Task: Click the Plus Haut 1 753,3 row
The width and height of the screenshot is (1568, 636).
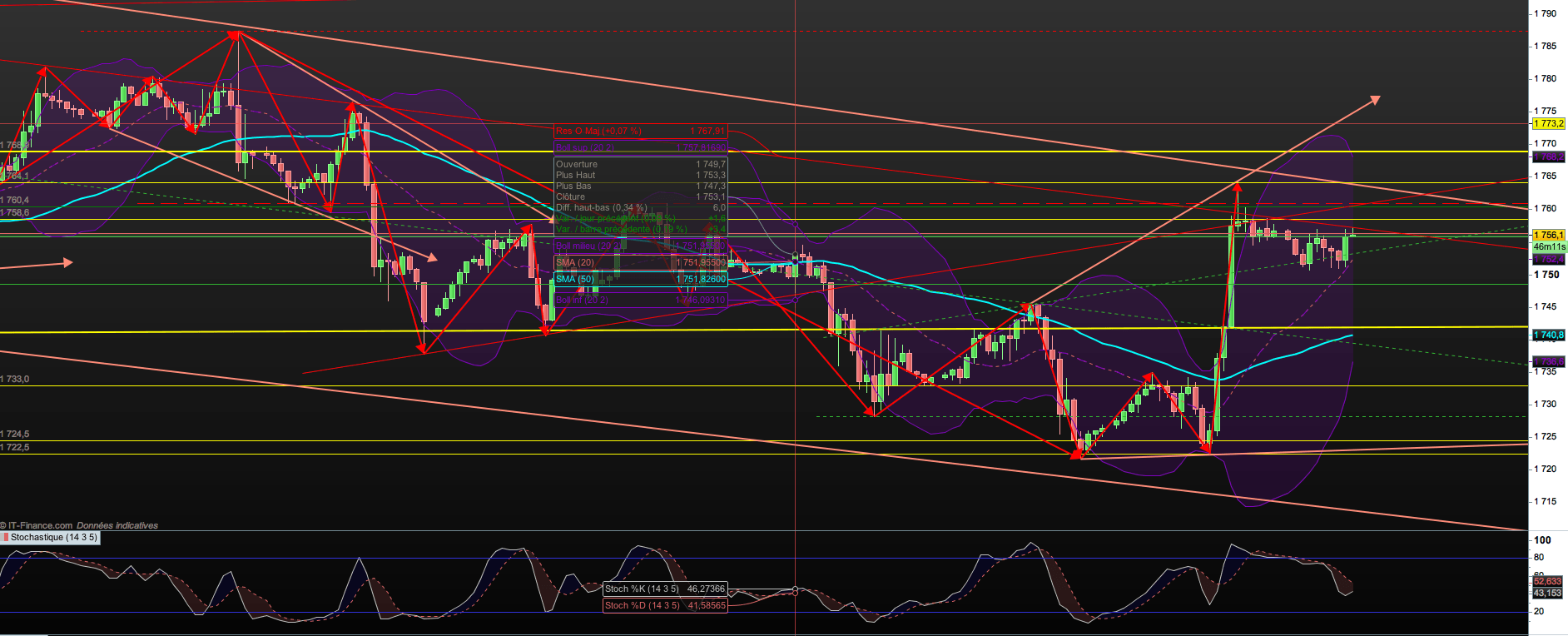Action: 641,176
